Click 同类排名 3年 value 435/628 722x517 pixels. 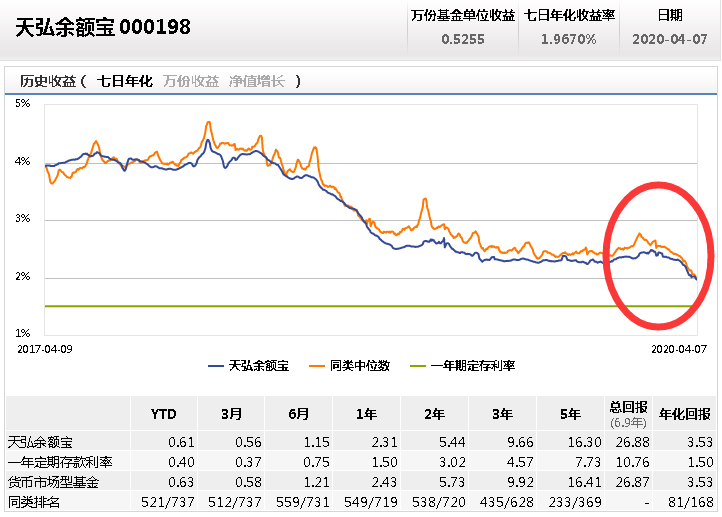[507, 502]
